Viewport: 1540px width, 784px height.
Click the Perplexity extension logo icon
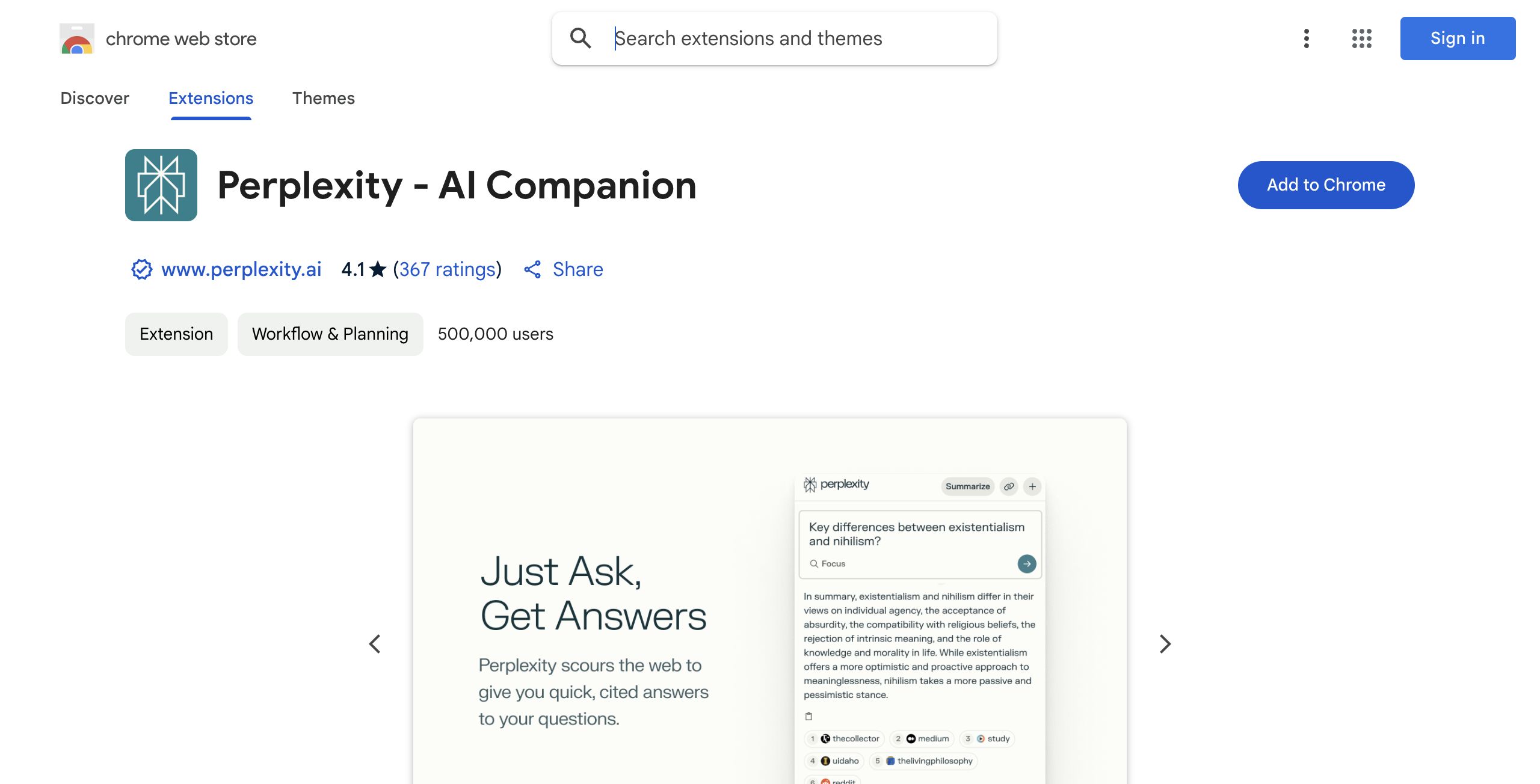tap(161, 185)
